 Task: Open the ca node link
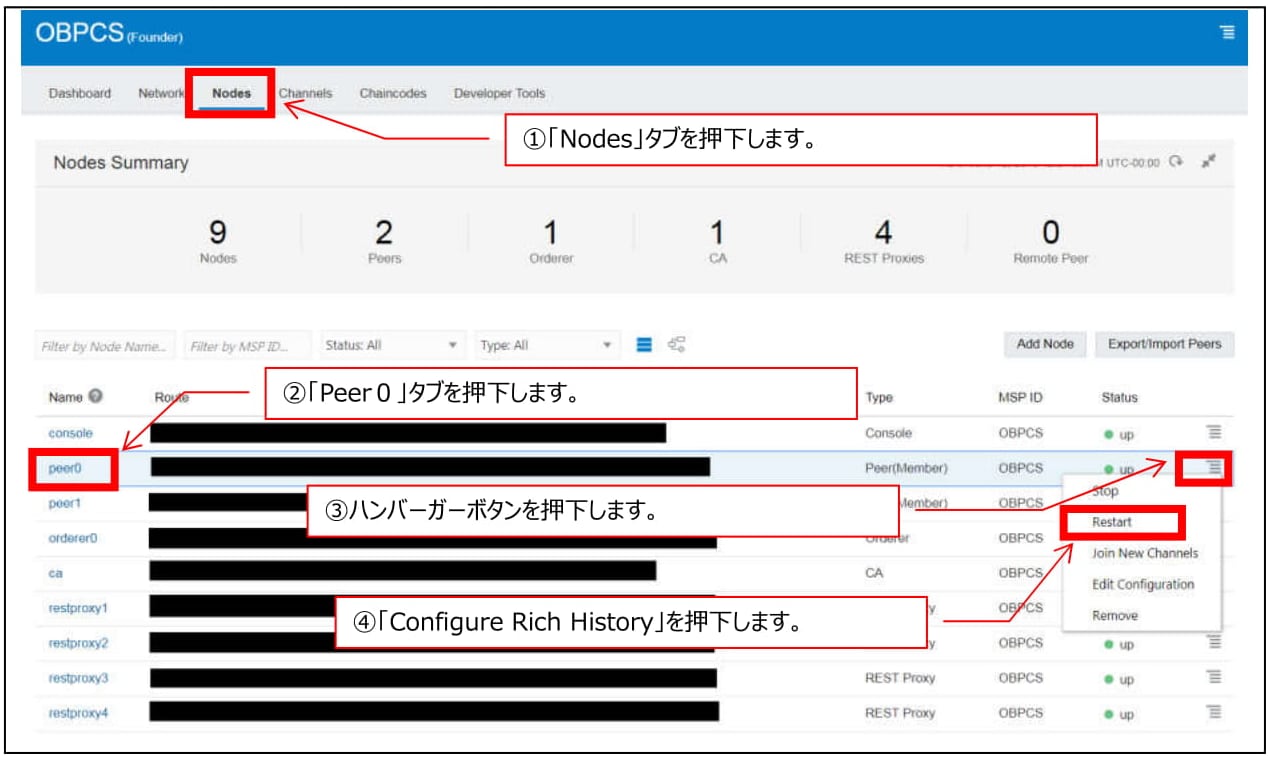click(55, 573)
